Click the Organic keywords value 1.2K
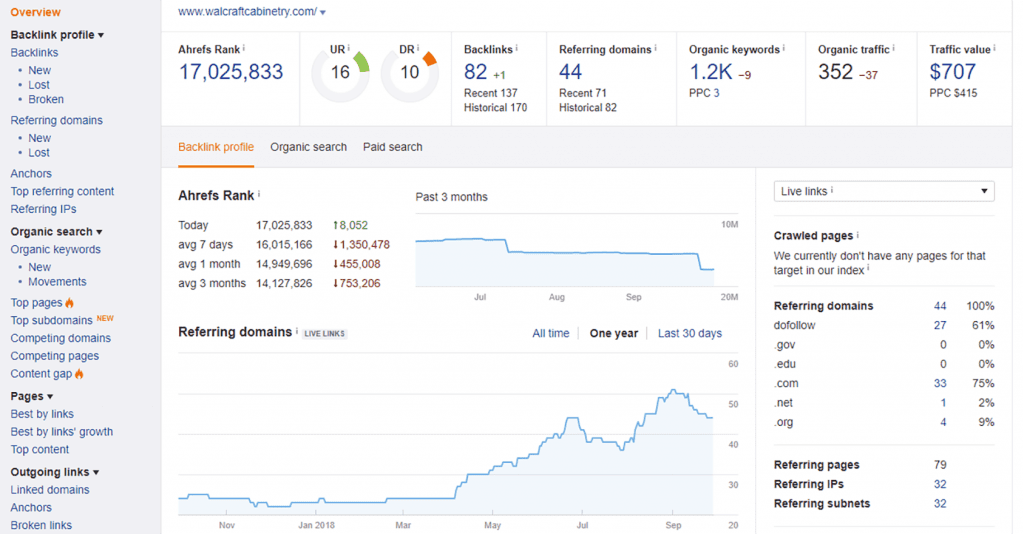1024x534 pixels. (711, 72)
